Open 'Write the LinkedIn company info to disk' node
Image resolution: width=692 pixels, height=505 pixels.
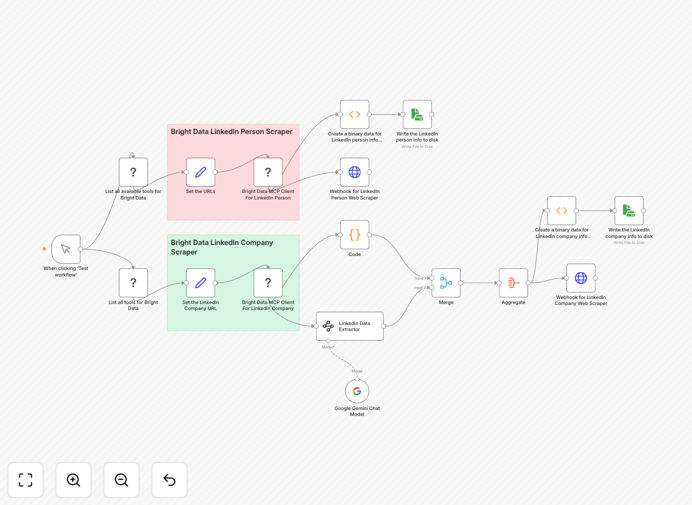(x=629, y=211)
